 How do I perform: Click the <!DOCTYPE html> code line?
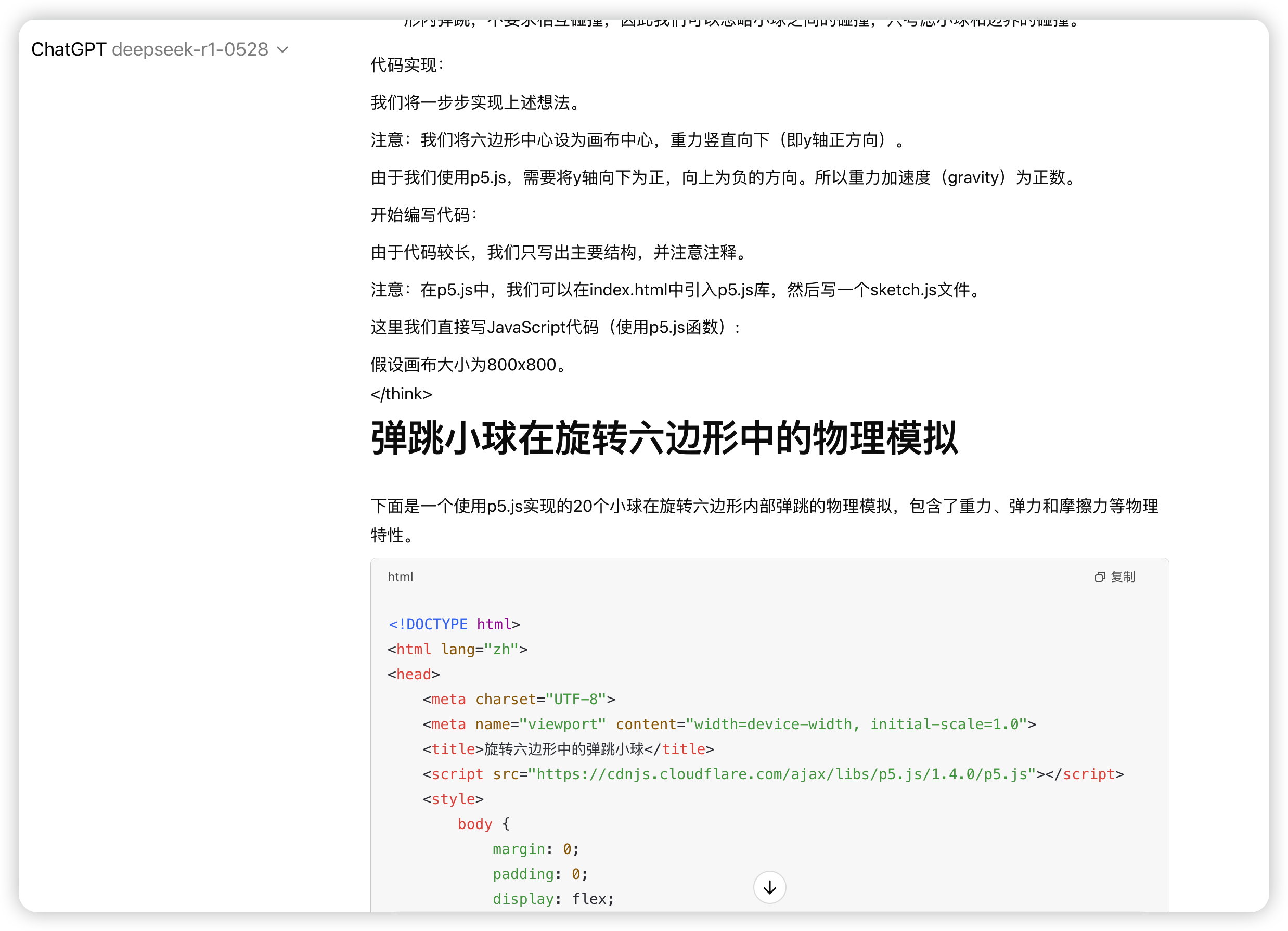point(454,625)
